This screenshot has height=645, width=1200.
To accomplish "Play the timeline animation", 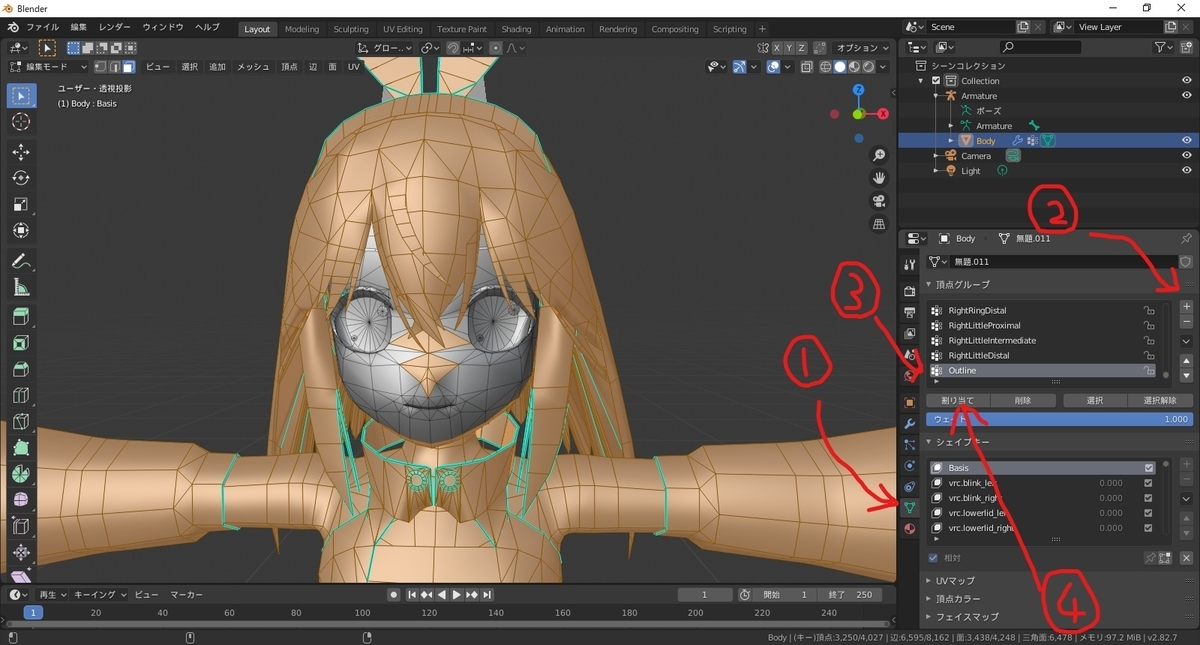I will [x=457, y=595].
